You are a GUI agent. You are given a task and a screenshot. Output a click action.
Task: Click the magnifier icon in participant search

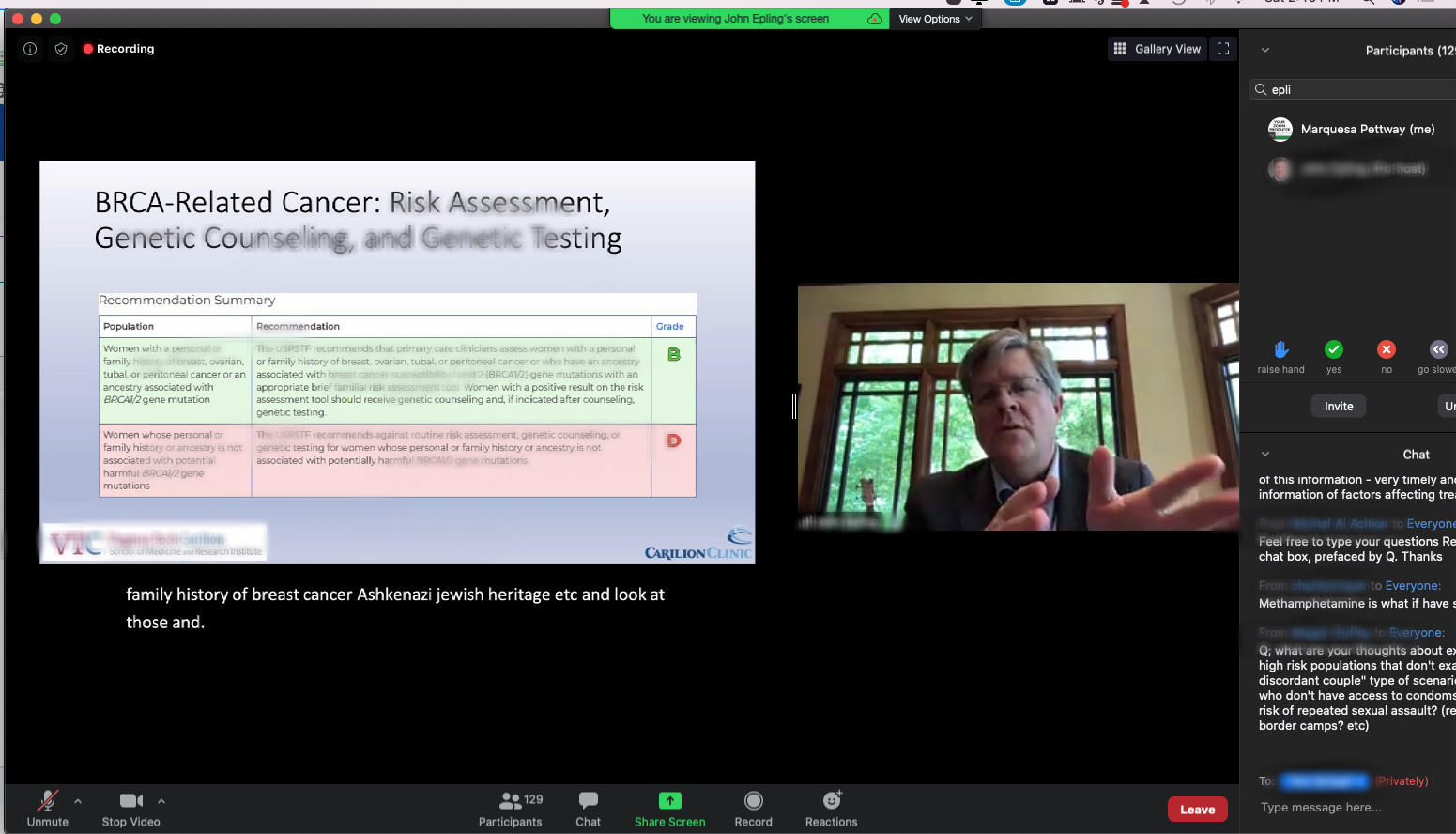click(x=1261, y=89)
